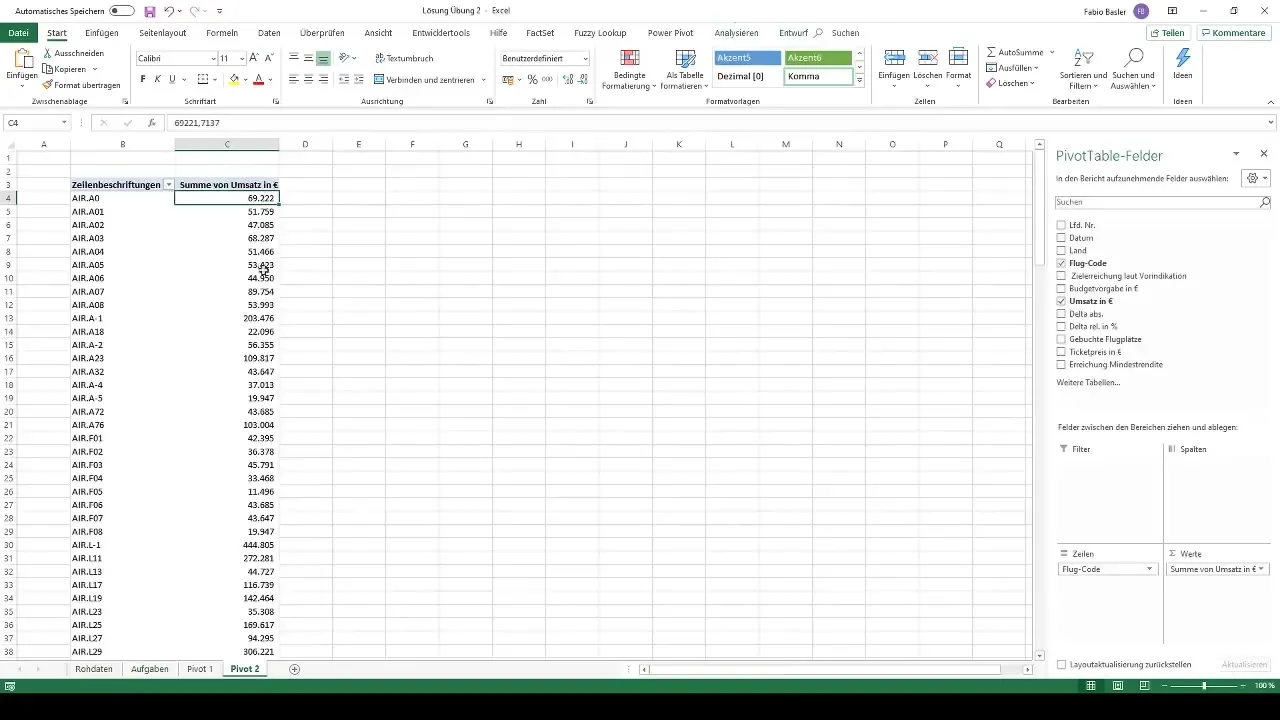
Task: Click the Save disk icon
Action: click(150, 11)
